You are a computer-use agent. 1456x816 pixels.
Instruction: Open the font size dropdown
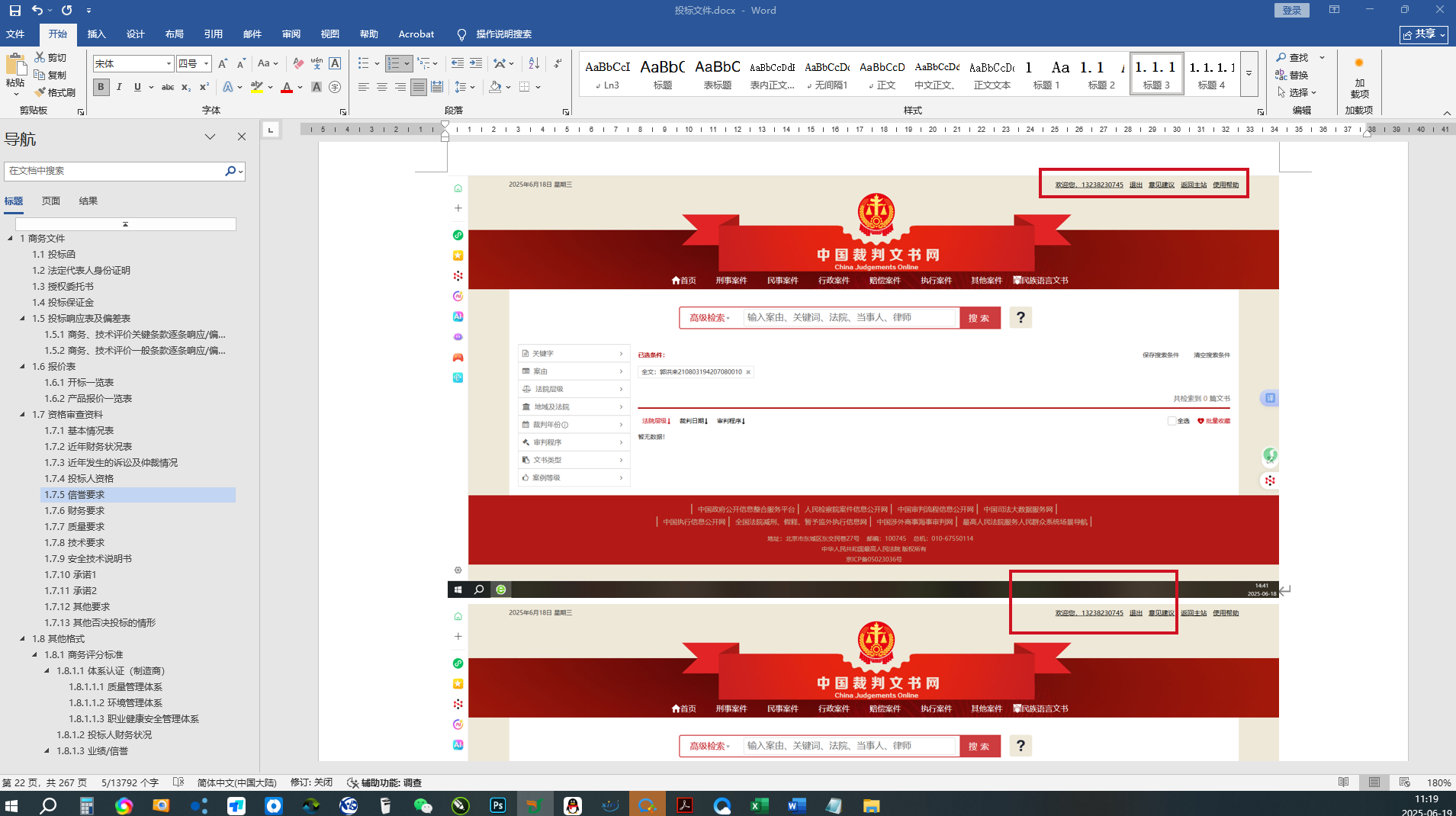tap(206, 64)
